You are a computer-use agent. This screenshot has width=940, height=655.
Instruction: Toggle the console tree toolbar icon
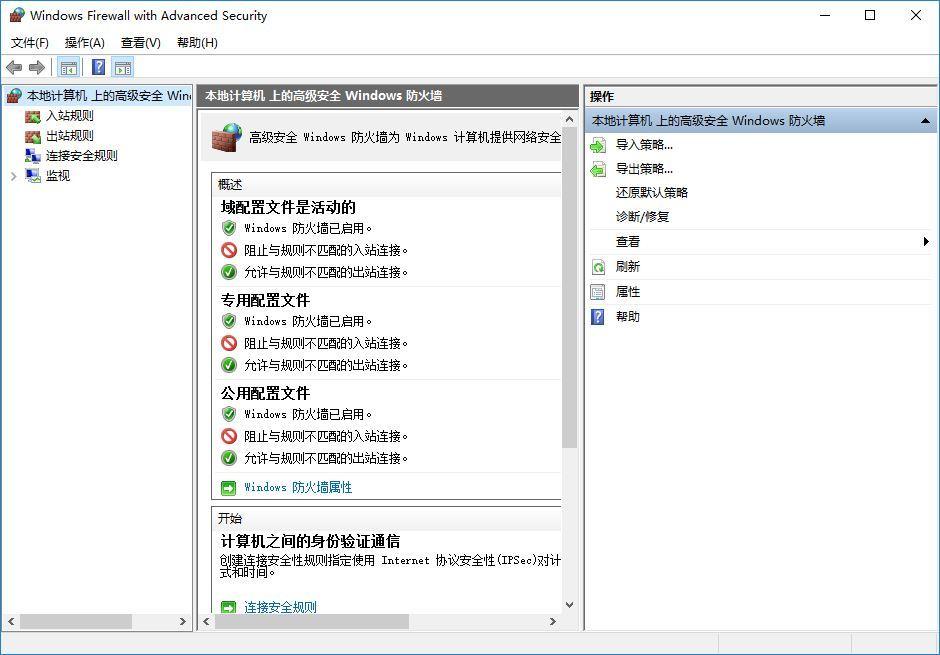69,67
